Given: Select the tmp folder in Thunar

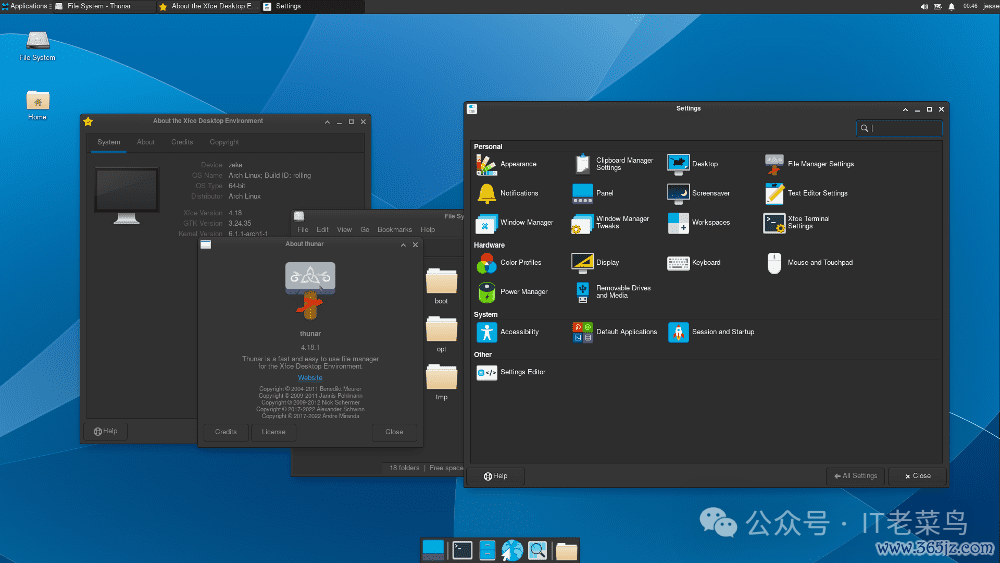Looking at the screenshot, I should pyautogui.click(x=441, y=382).
